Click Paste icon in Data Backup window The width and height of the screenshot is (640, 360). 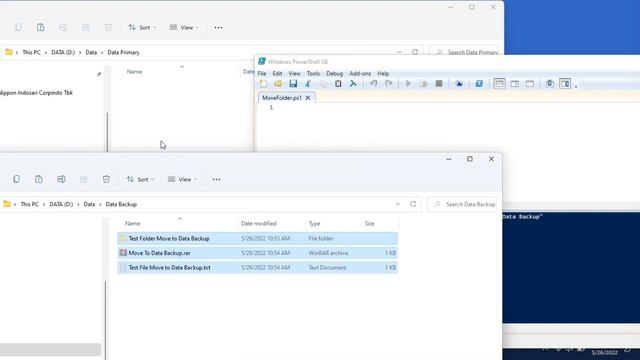coord(39,179)
